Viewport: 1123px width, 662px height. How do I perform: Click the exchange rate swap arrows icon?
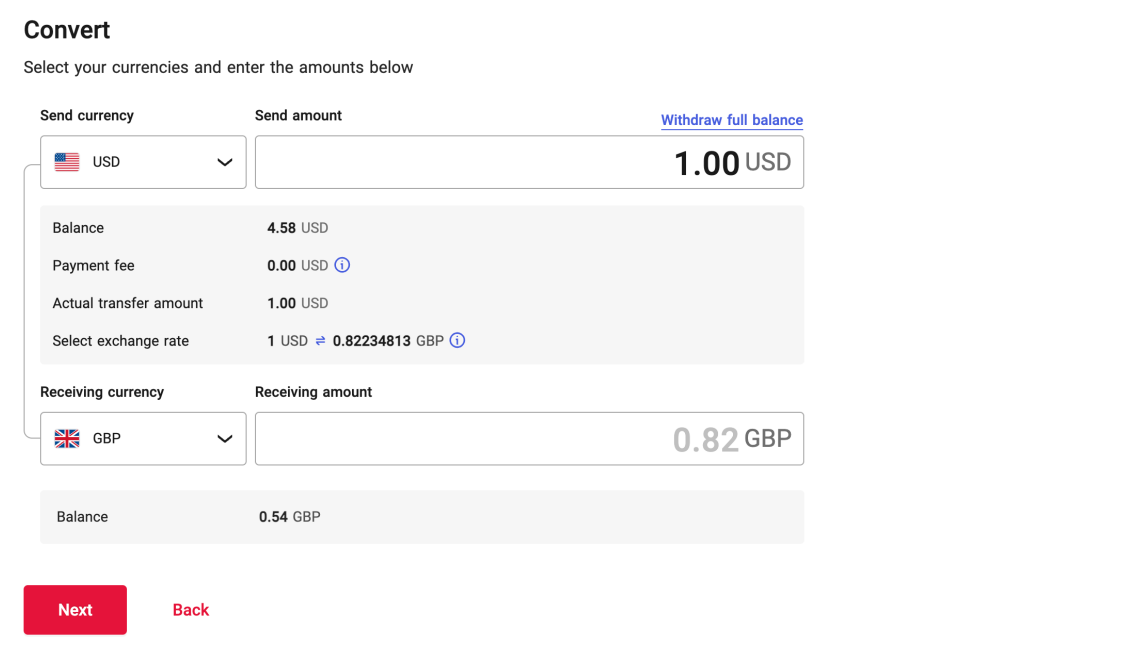(320, 341)
